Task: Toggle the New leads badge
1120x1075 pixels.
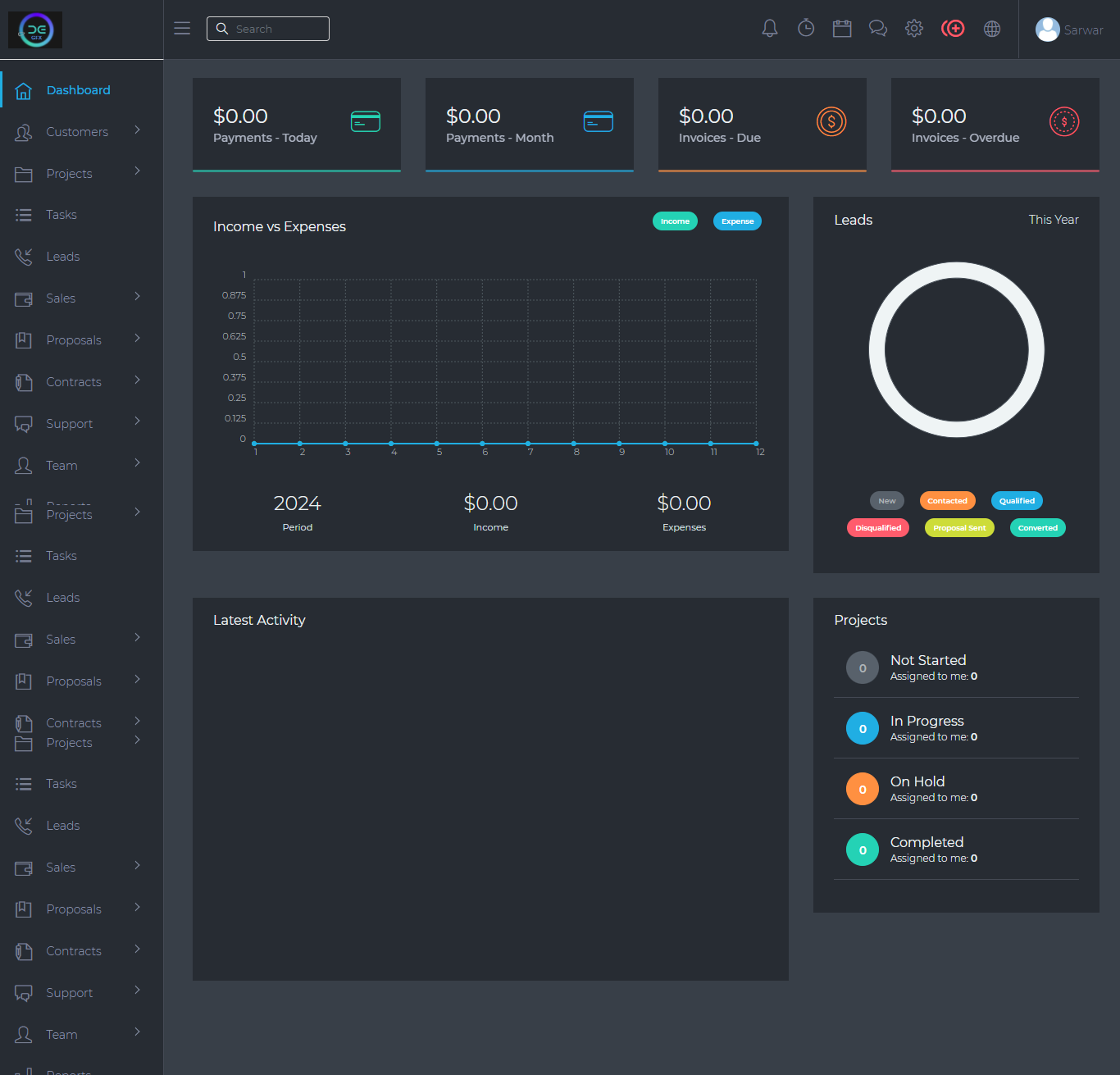Action: [887, 501]
